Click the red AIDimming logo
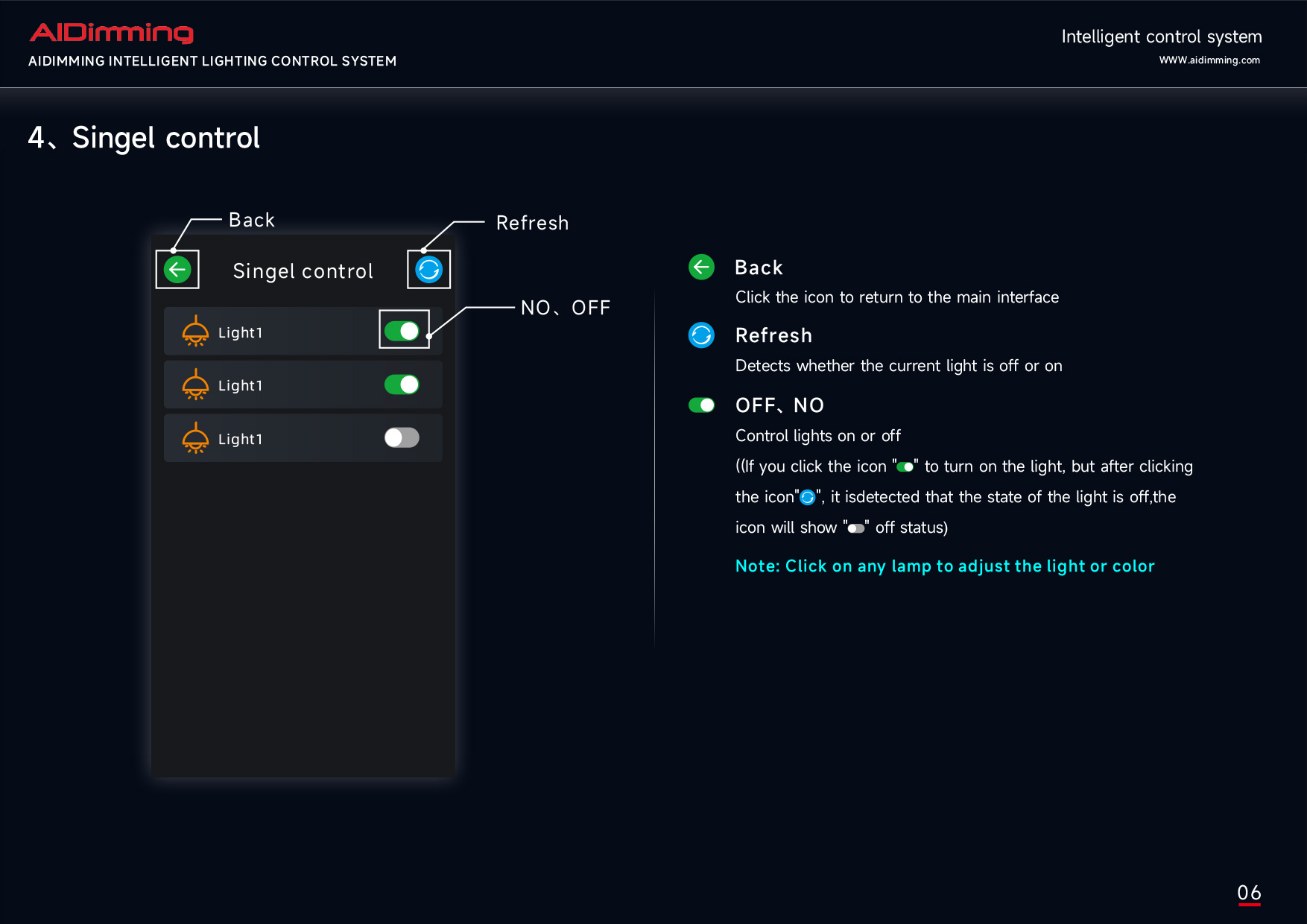Viewport: 1307px width, 924px height. (x=112, y=33)
